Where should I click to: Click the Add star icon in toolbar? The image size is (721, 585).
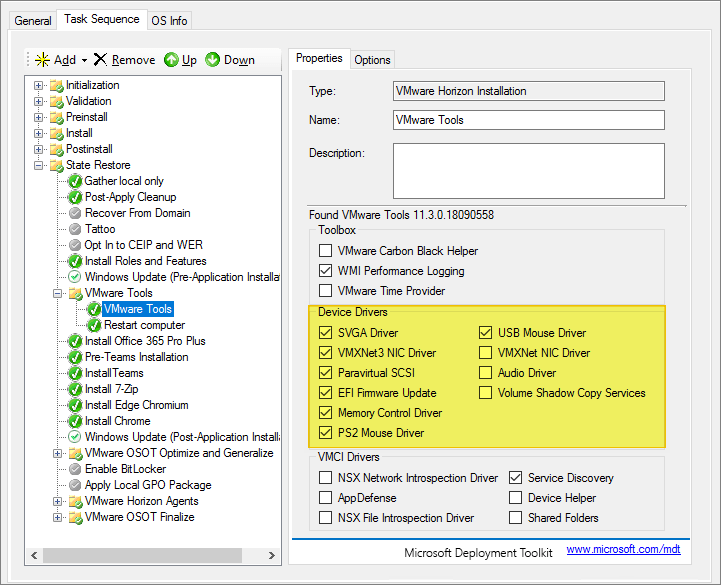pyautogui.click(x=42, y=60)
